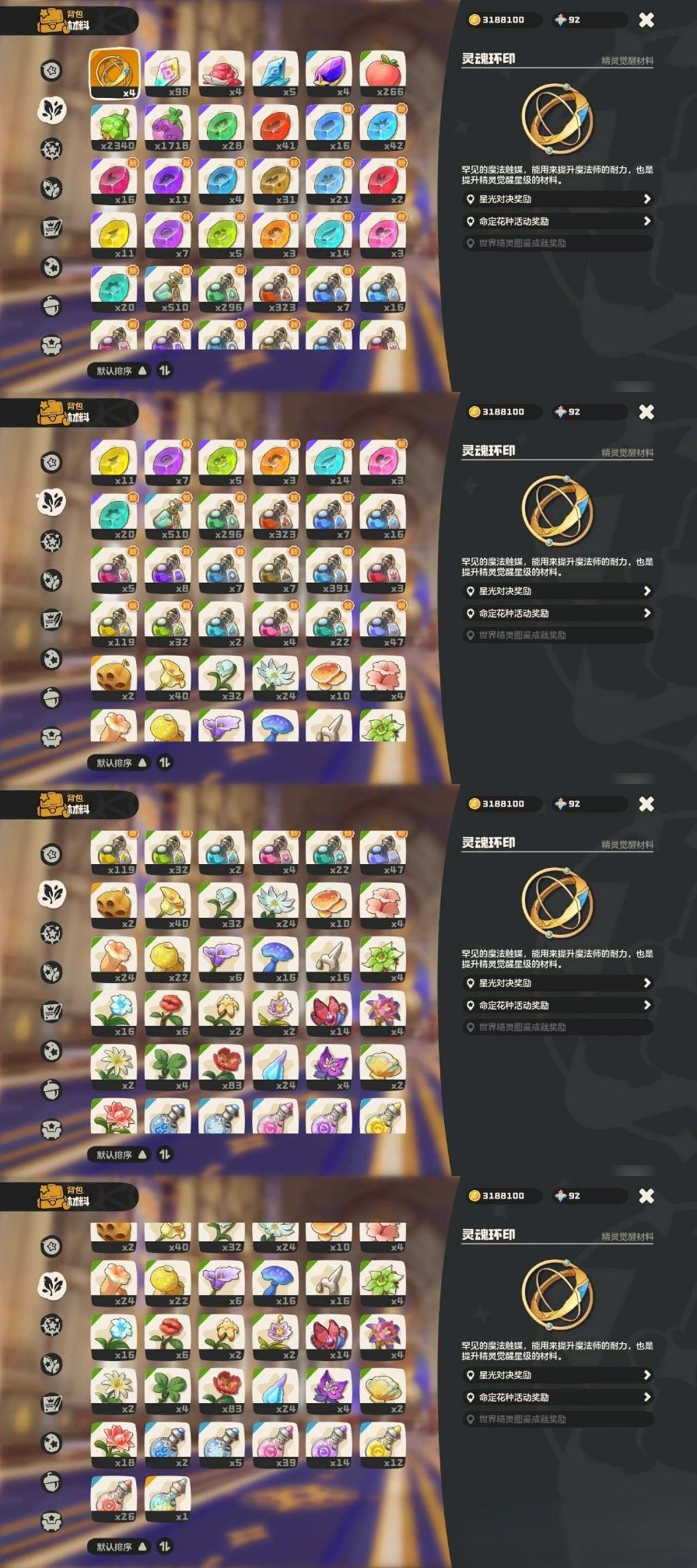This screenshot has width=697, height=1568.
Task: Choose the purple berry item with x1718
Action: pos(169,128)
